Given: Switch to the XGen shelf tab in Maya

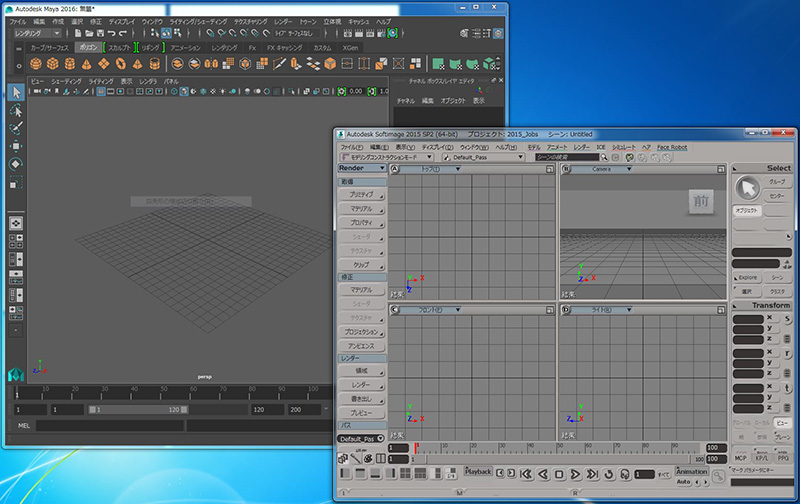Looking at the screenshot, I should [350, 47].
